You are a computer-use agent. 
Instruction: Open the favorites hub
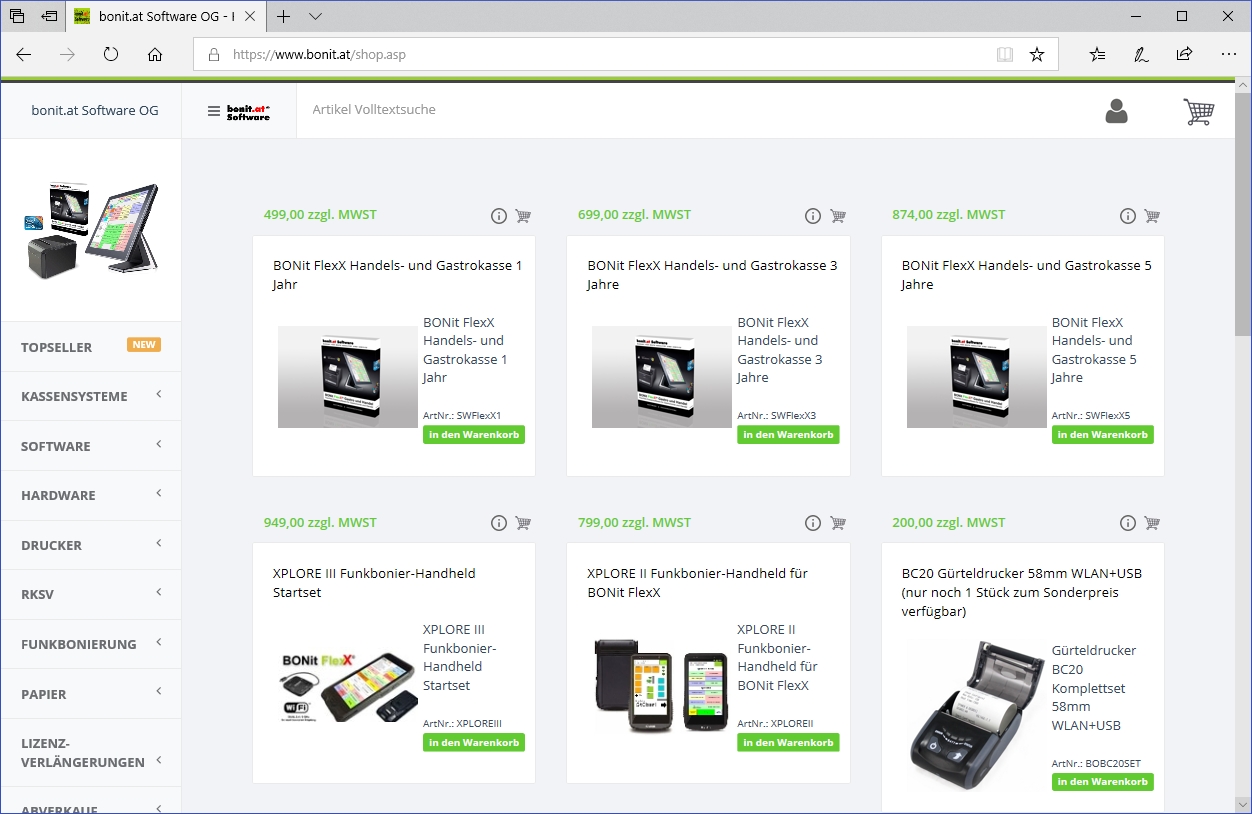click(x=1098, y=55)
